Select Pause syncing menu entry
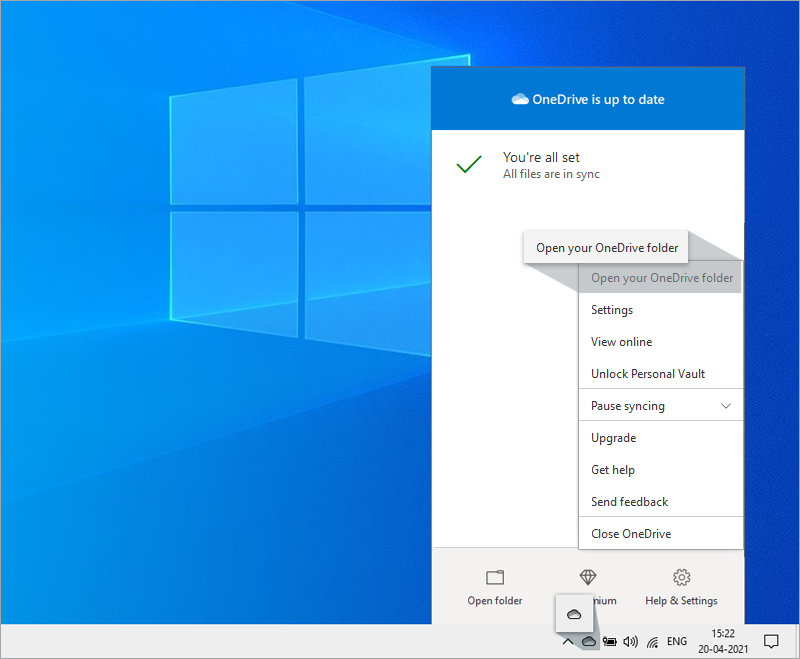This screenshot has width=800, height=659. (x=660, y=406)
